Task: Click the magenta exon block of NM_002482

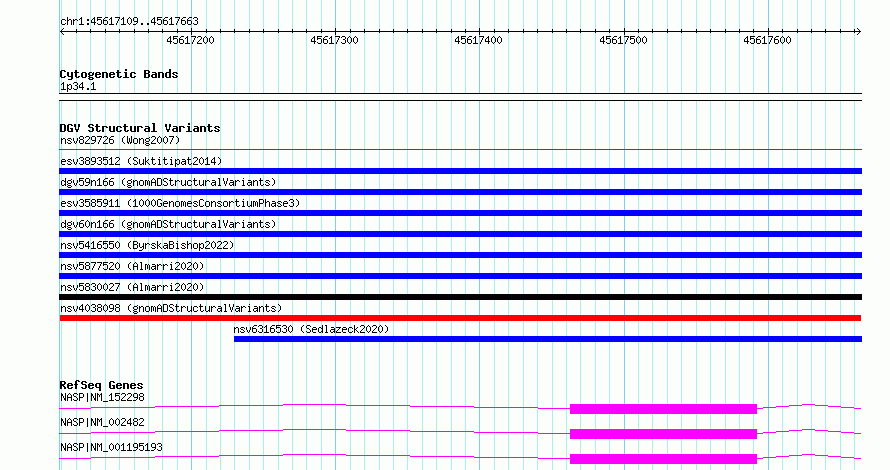Action: [x=663, y=434]
